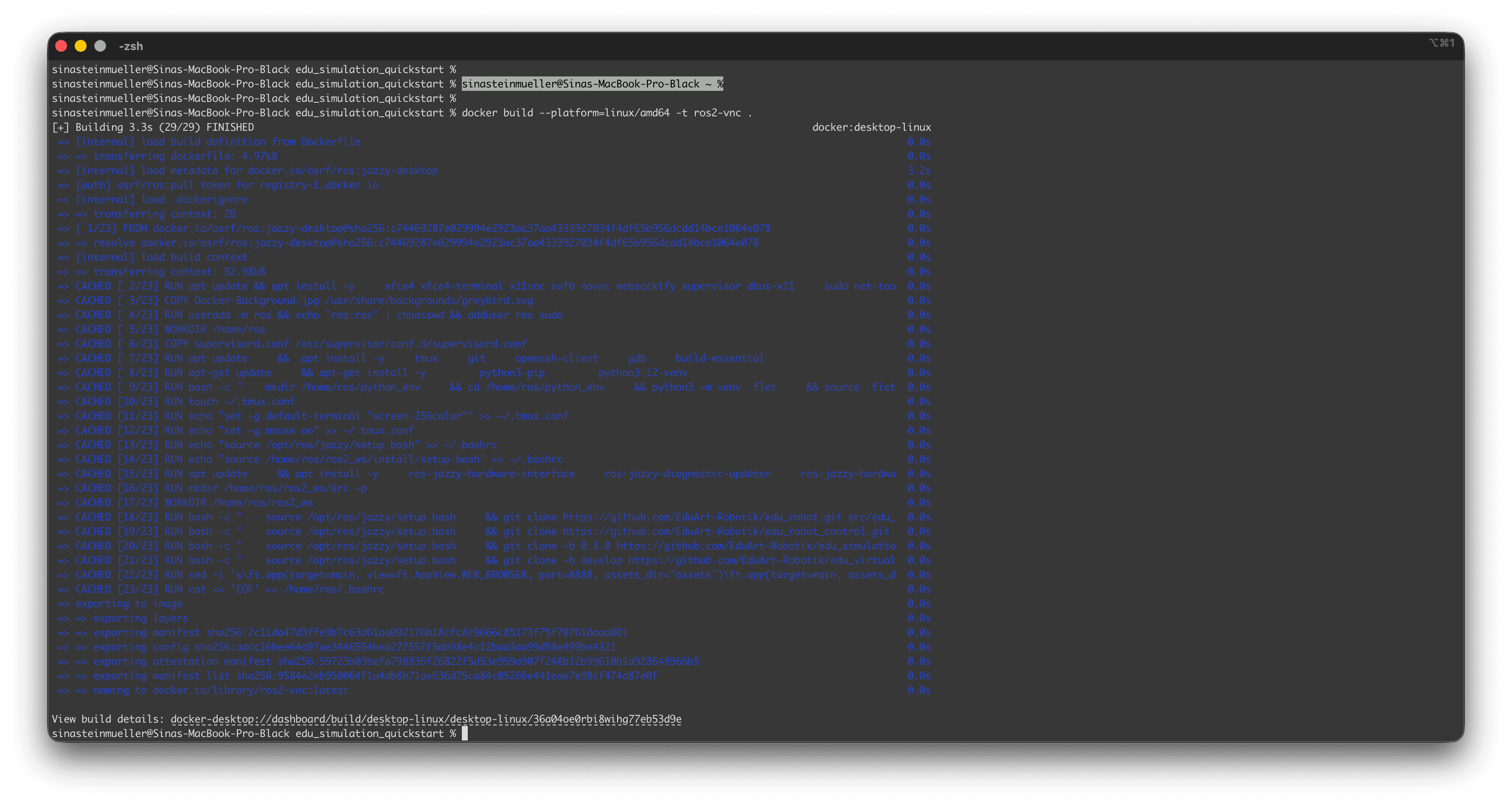Click the edu_robot_control.git GitHub URL

(725, 532)
